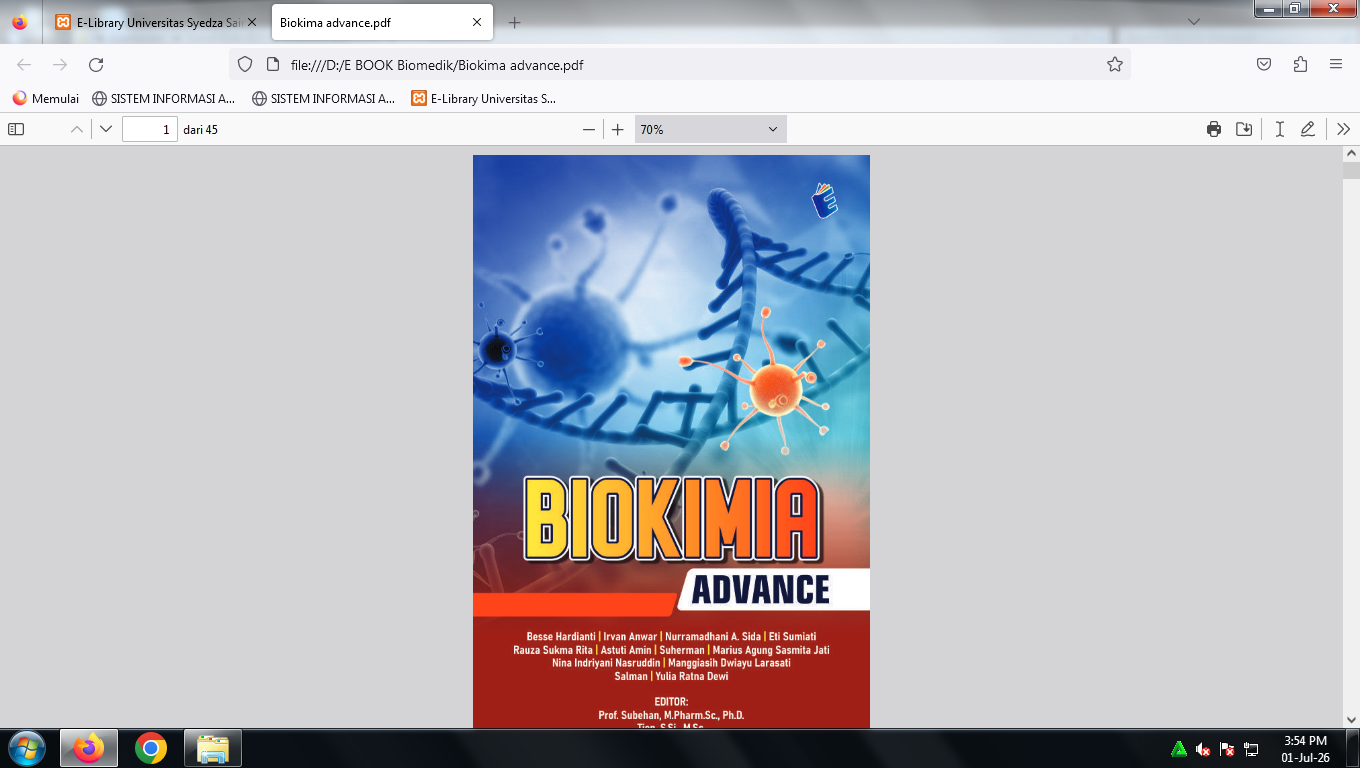
Task: Open first SISTEM INFORMASI A... bookmark
Action: 164,98
